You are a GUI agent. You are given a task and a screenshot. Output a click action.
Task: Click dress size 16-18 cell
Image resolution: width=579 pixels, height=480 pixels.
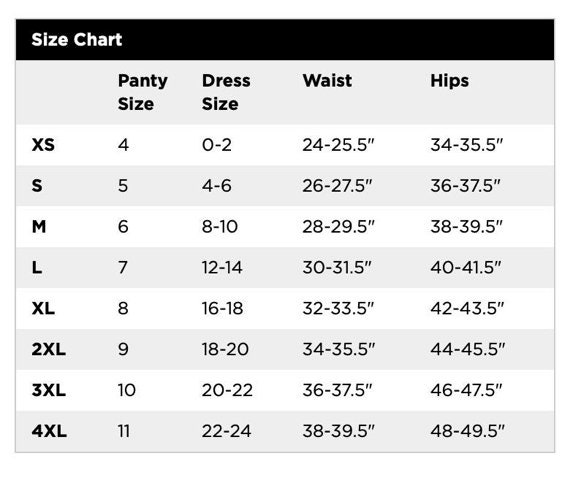pos(222,308)
